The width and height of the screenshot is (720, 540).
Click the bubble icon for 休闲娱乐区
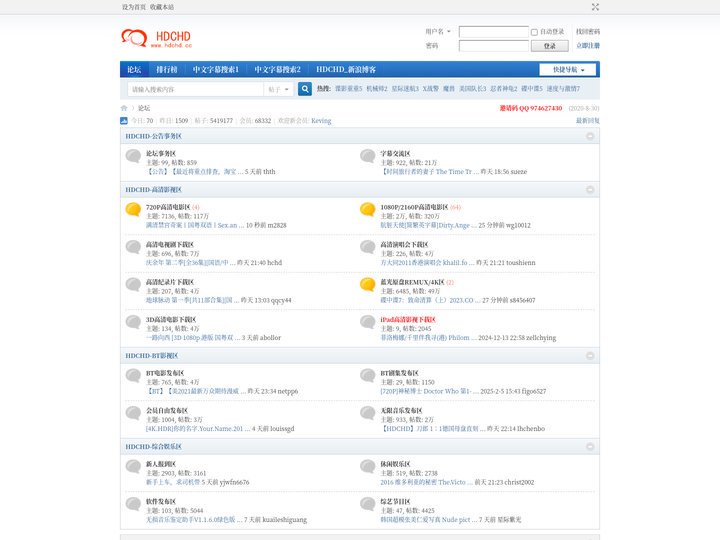(x=367, y=467)
